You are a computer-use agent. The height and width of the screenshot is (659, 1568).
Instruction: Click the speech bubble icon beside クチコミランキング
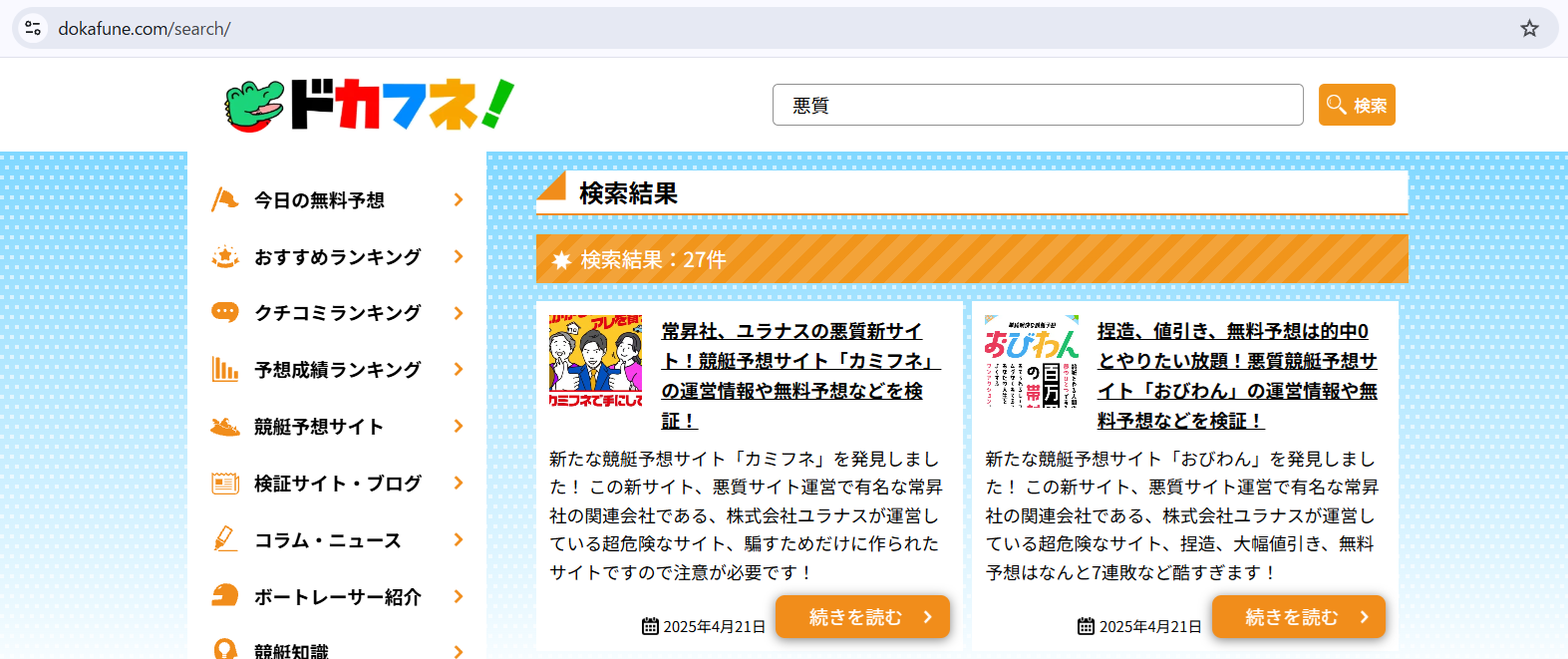pos(225,313)
